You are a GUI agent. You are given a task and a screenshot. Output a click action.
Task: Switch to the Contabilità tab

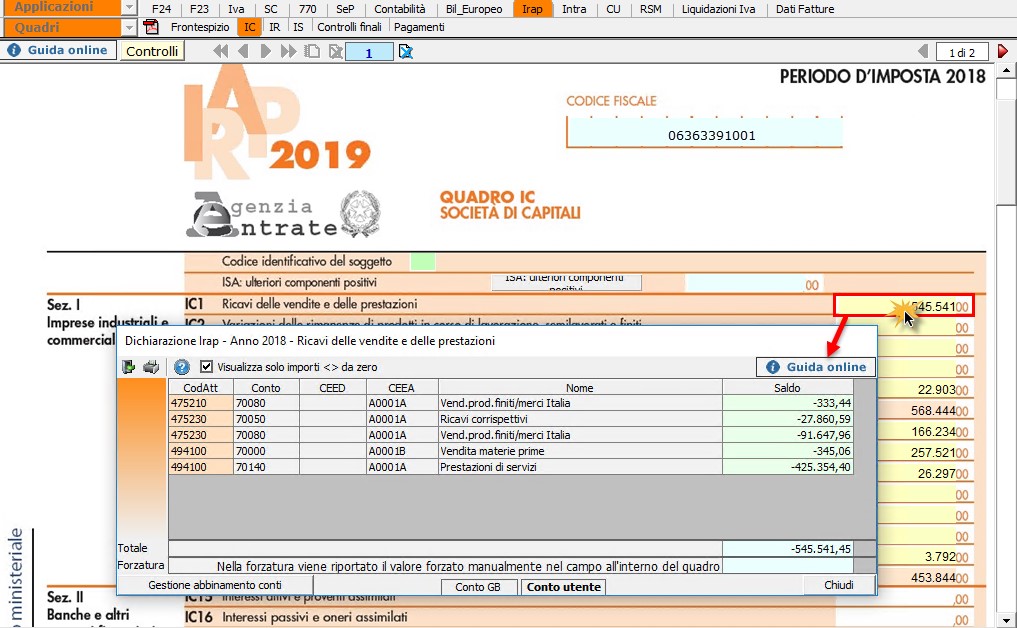pos(400,9)
